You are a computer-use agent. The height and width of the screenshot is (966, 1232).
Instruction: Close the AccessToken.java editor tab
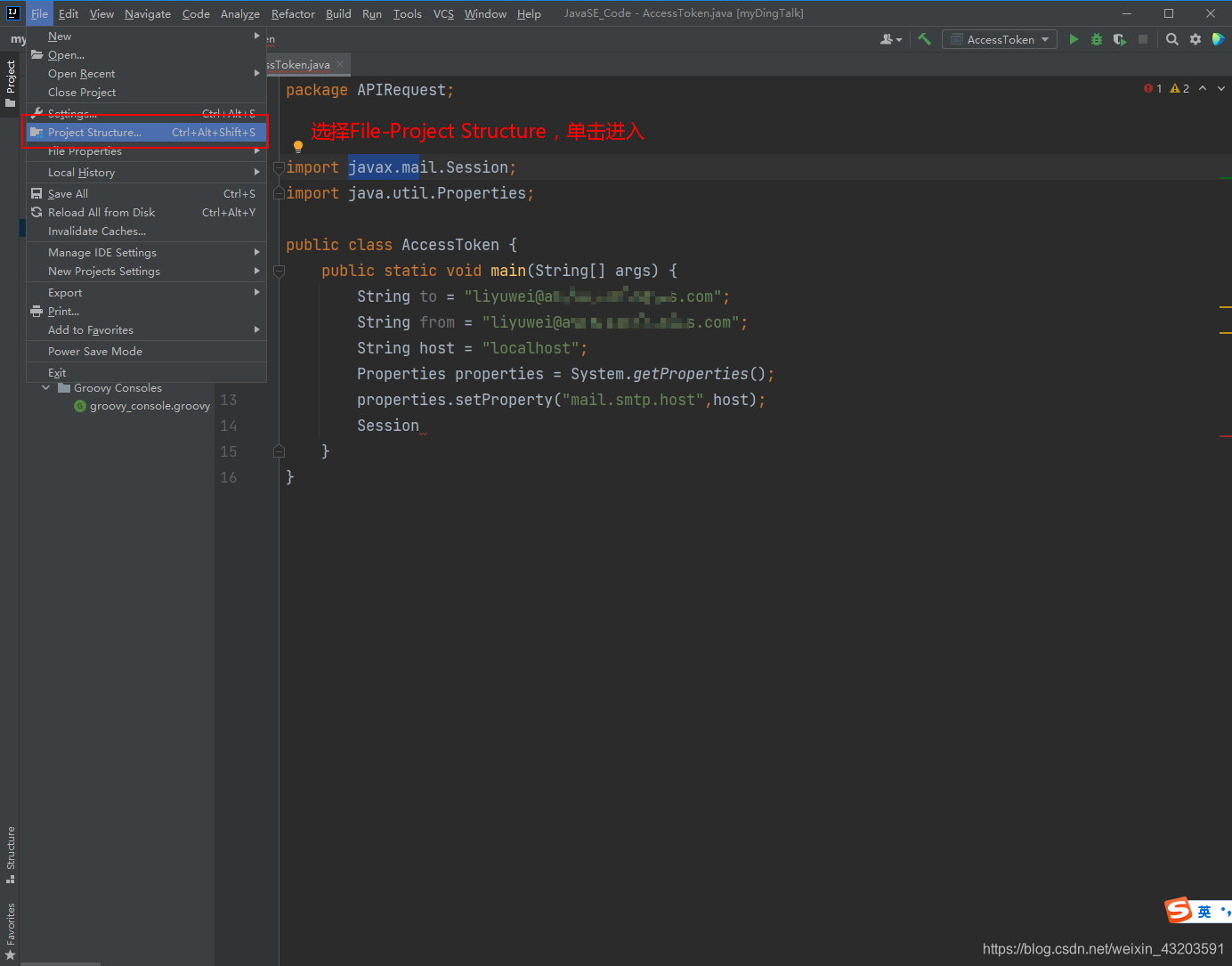340,64
